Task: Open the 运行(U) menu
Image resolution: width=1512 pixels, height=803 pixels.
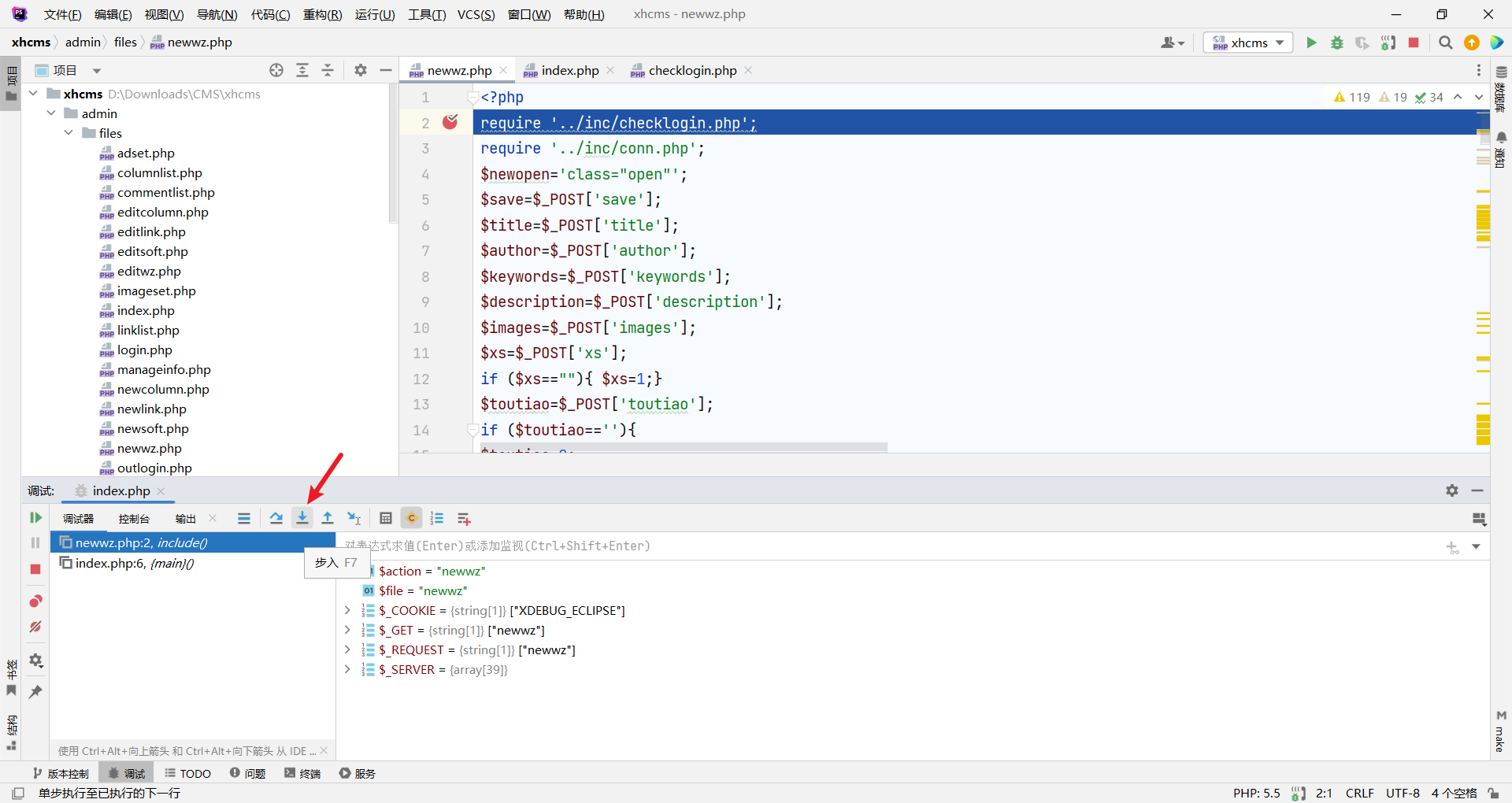Action: click(375, 14)
